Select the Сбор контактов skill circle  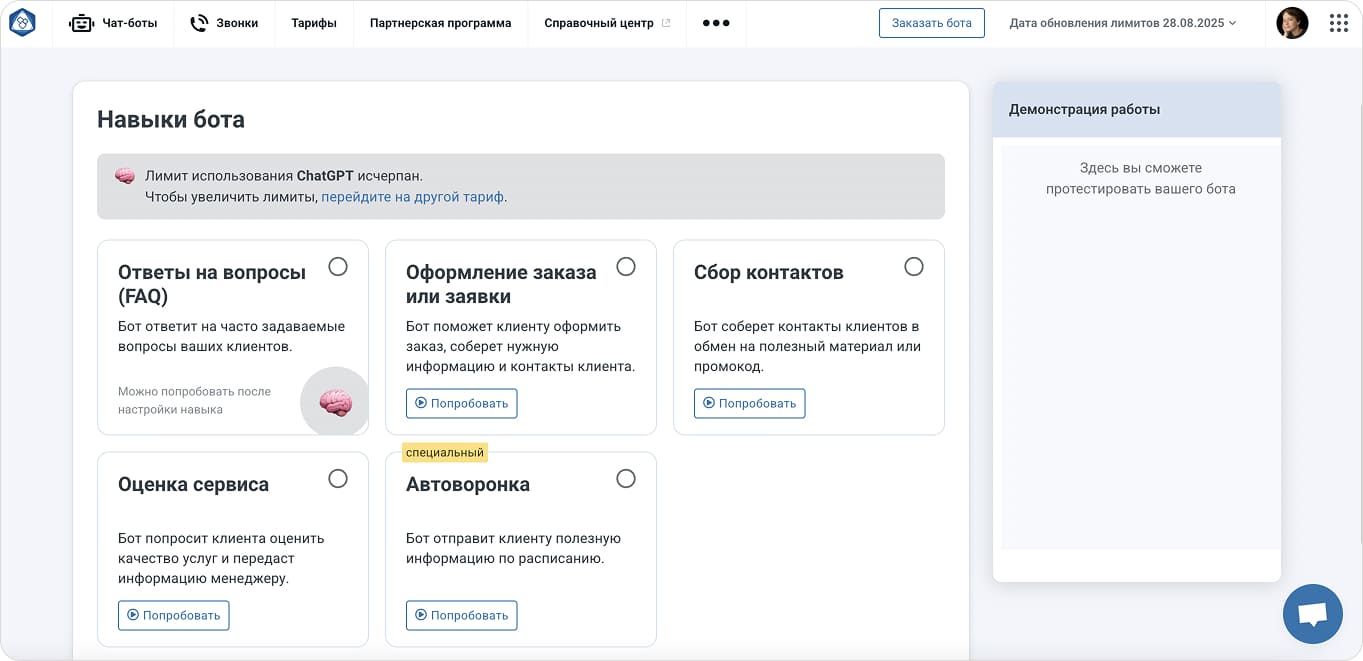point(913,266)
